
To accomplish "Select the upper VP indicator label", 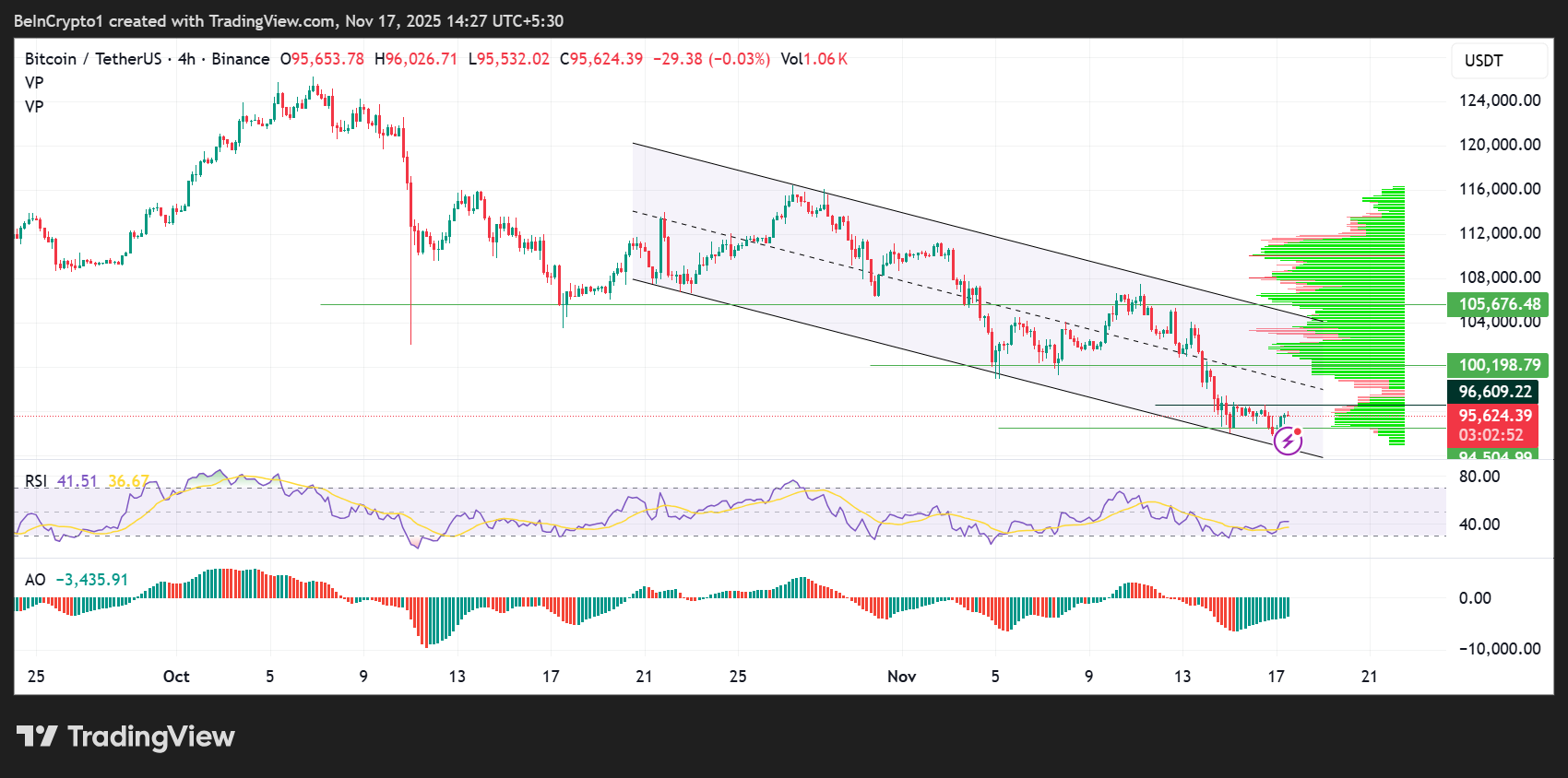I will (x=34, y=83).
